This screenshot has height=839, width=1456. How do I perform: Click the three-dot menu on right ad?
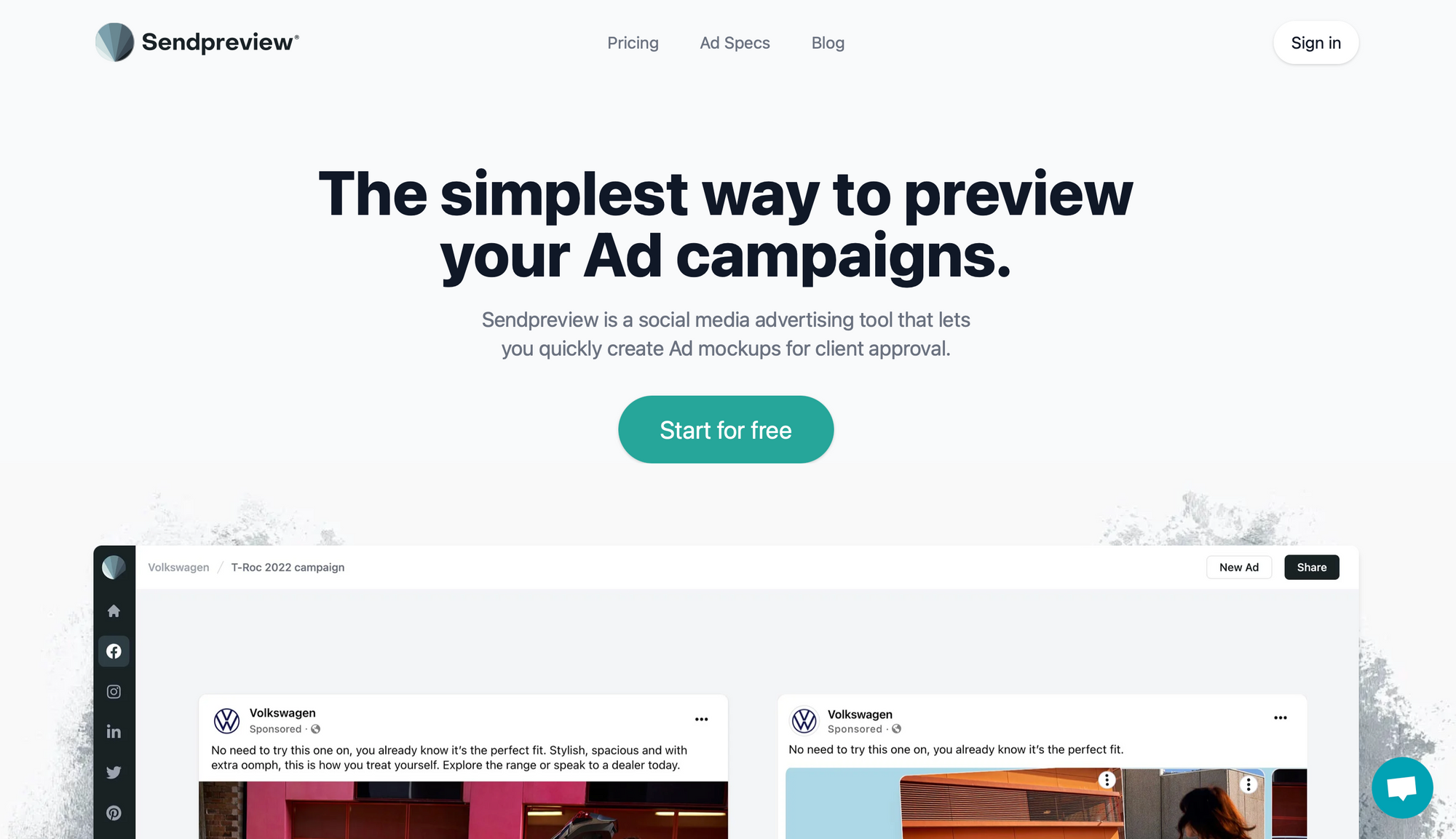click(x=1281, y=718)
